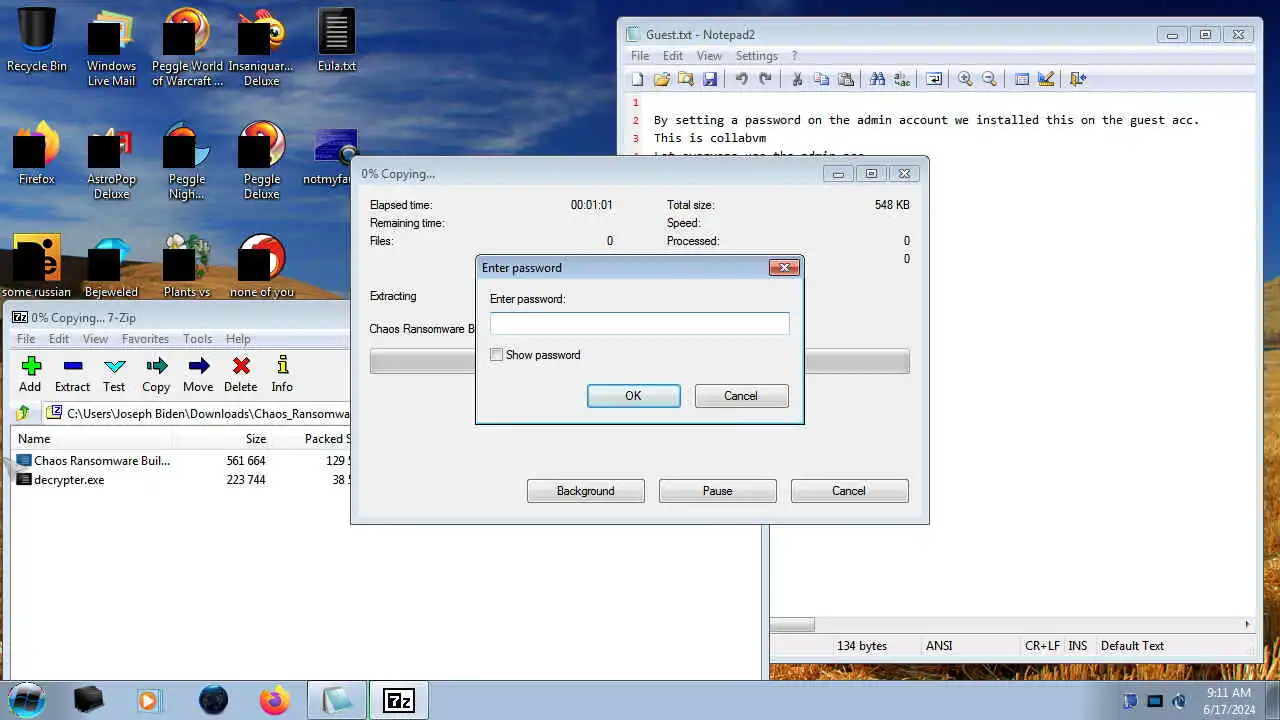This screenshot has height=720, width=1280.
Task: Click Save floppy icon in Notepad2
Action: [x=709, y=79]
